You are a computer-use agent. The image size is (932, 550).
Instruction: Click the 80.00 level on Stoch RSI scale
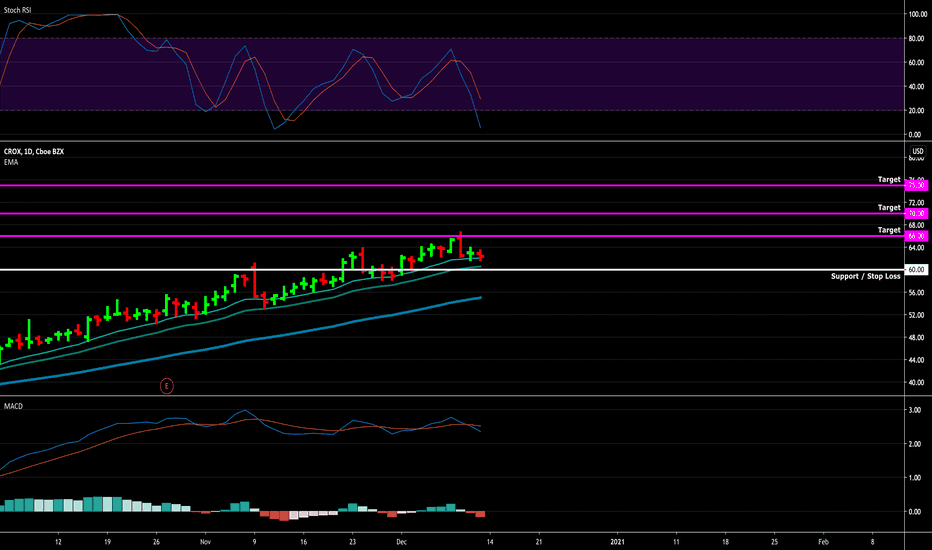[916, 39]
